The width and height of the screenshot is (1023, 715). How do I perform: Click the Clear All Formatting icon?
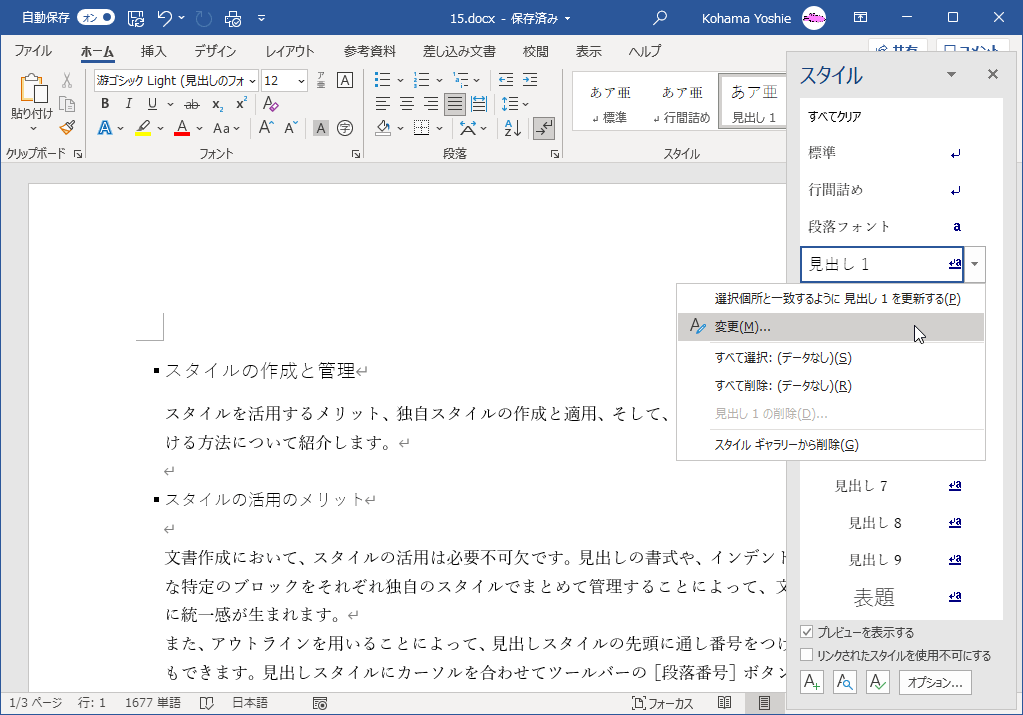pyautogui.click(x=270, y=104)
